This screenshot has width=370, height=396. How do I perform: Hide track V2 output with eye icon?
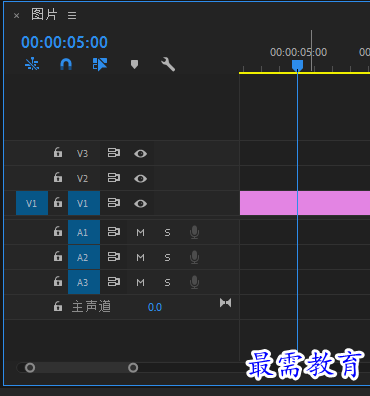140,178
